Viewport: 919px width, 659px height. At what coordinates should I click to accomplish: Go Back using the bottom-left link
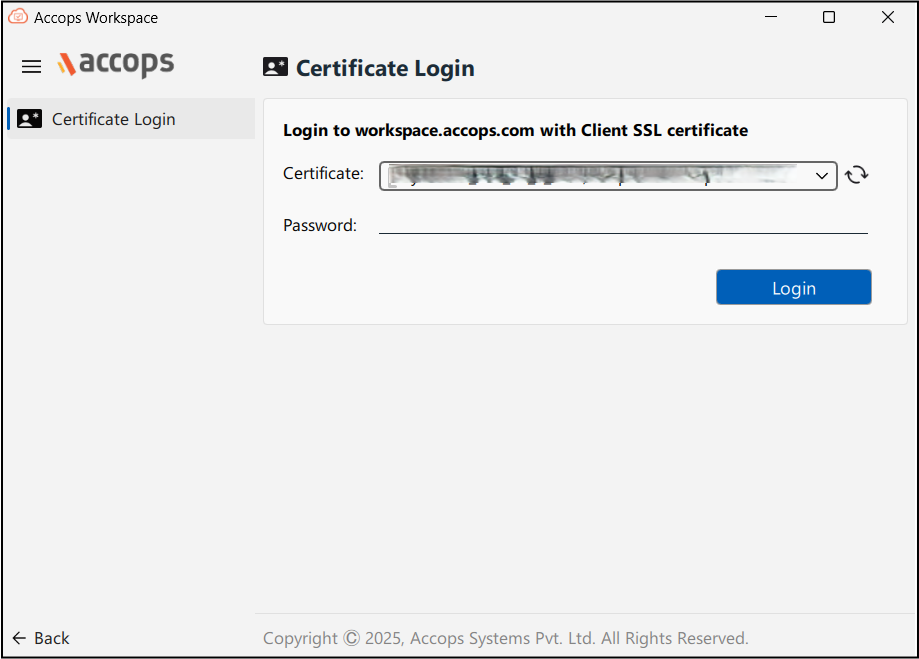[41, 638]
